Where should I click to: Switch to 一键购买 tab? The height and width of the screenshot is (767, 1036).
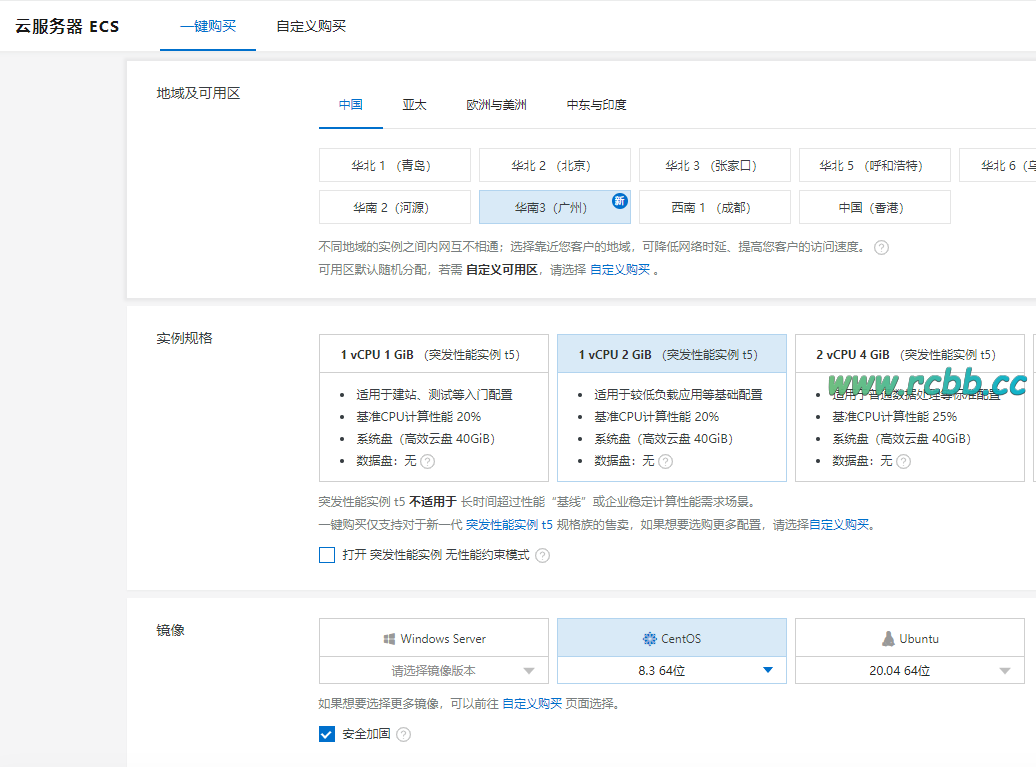coord(207,26)
